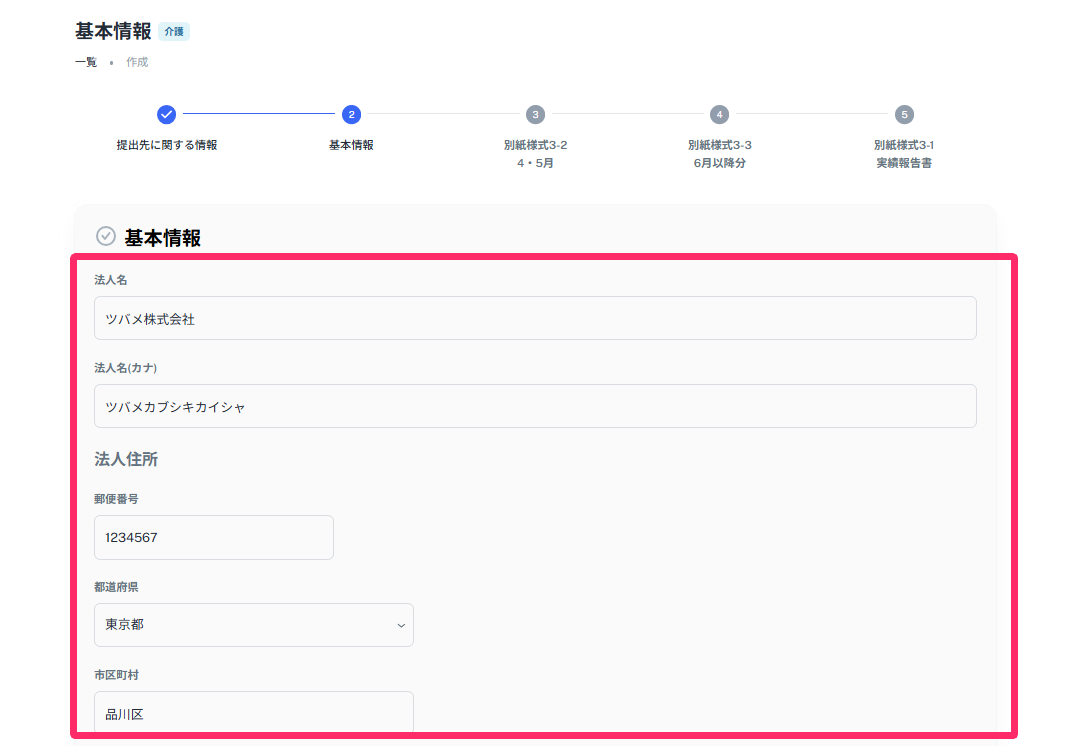
Task: Click the completed checkmark step icon
Action: pyautogui.click(x=166, y=115)
